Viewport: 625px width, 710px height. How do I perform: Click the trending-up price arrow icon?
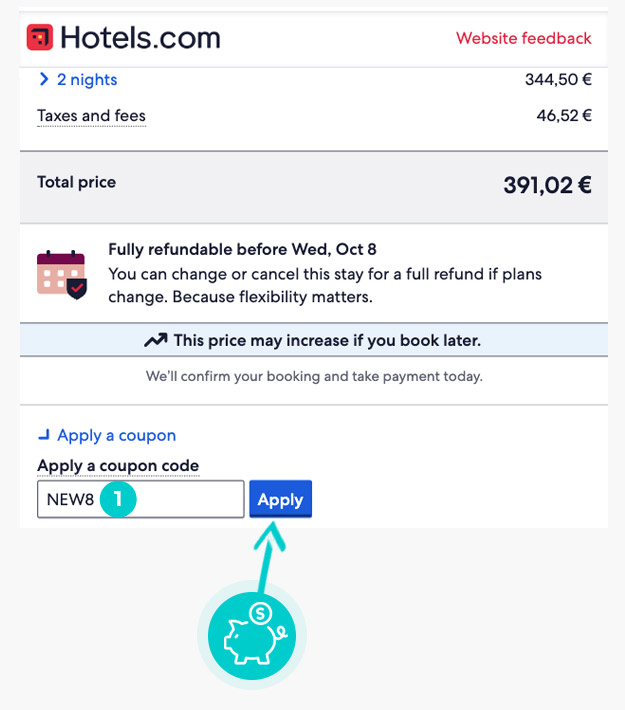pyautogui.click(x=155, y=340)
